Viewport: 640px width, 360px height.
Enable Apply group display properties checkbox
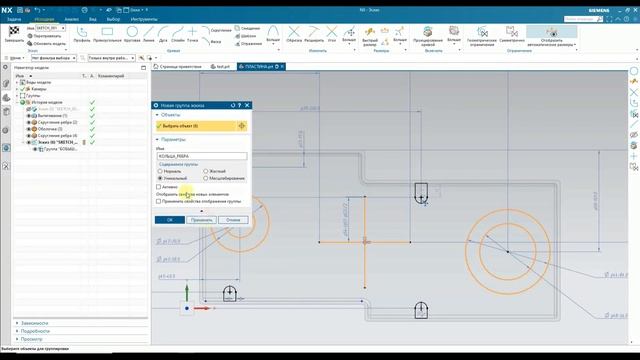coord(158,201)
